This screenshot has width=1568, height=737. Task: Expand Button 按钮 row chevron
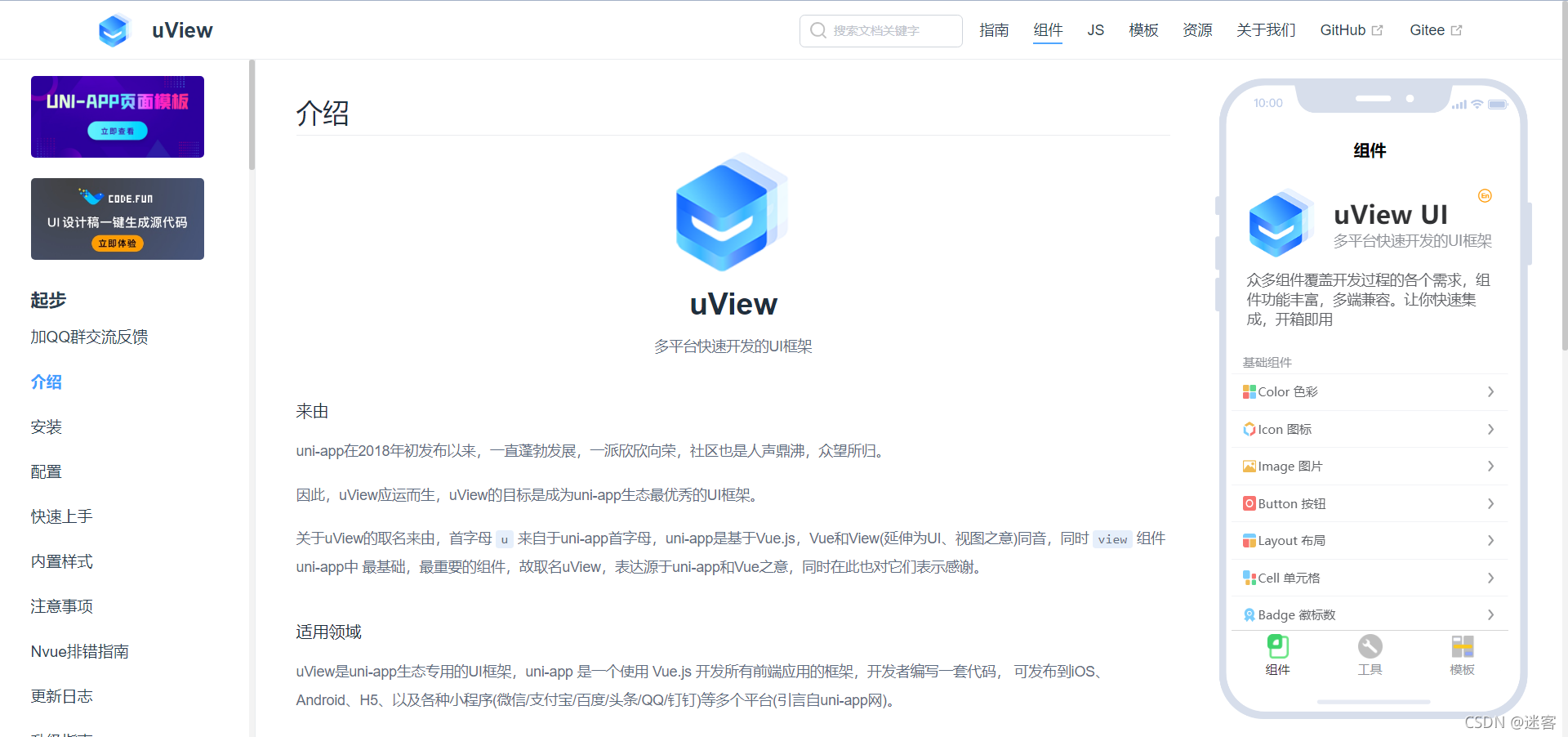click(1490, 503)
